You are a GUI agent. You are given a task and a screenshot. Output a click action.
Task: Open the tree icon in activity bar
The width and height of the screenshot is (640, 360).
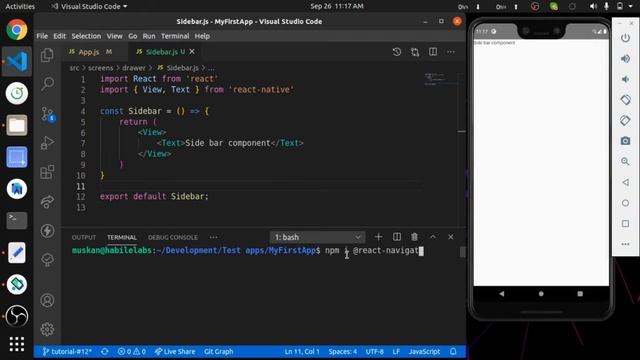click(47, 260)
